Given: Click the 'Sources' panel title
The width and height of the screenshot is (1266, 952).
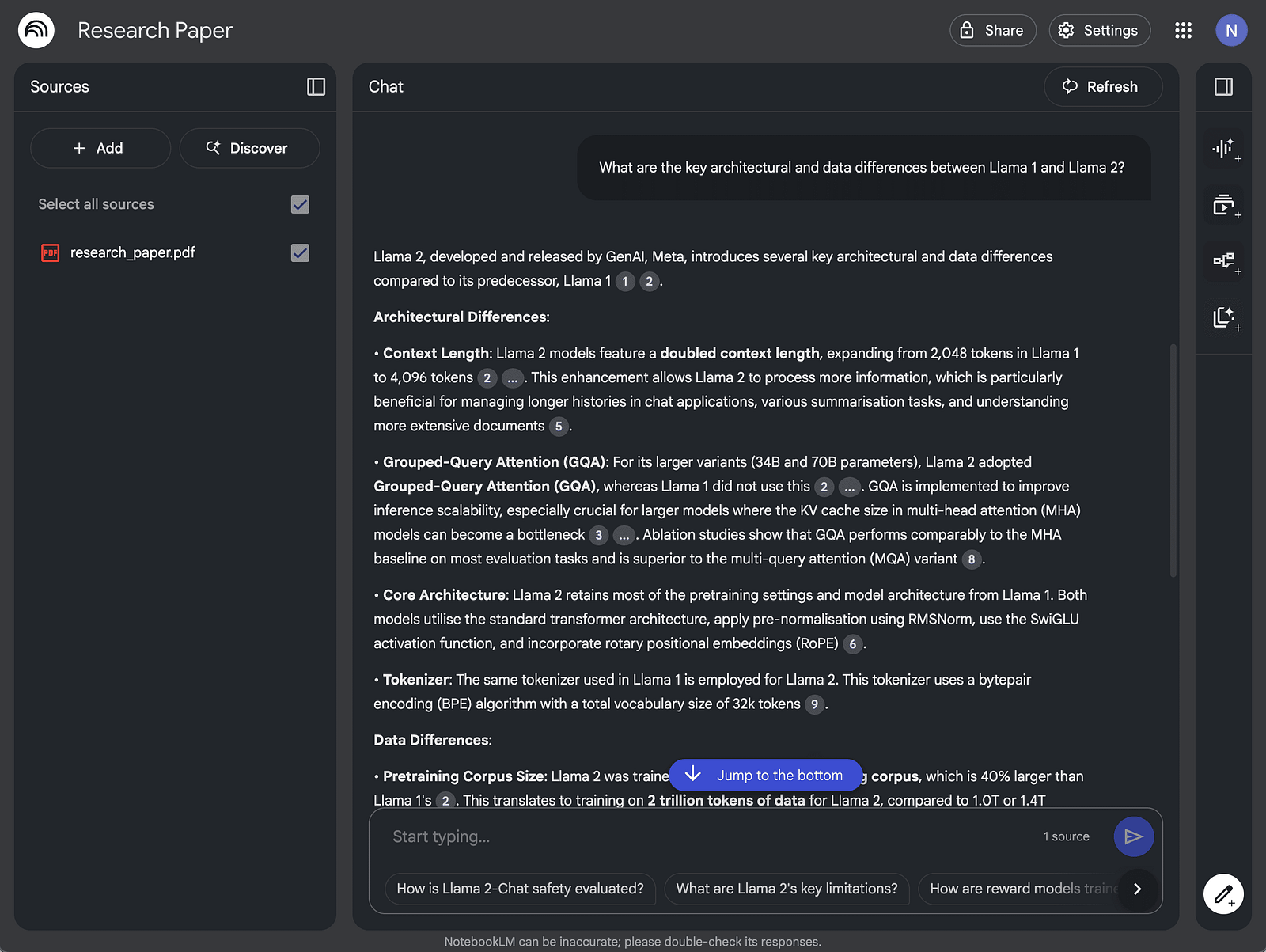Looking at the screenshot, I should pos(59,86).
